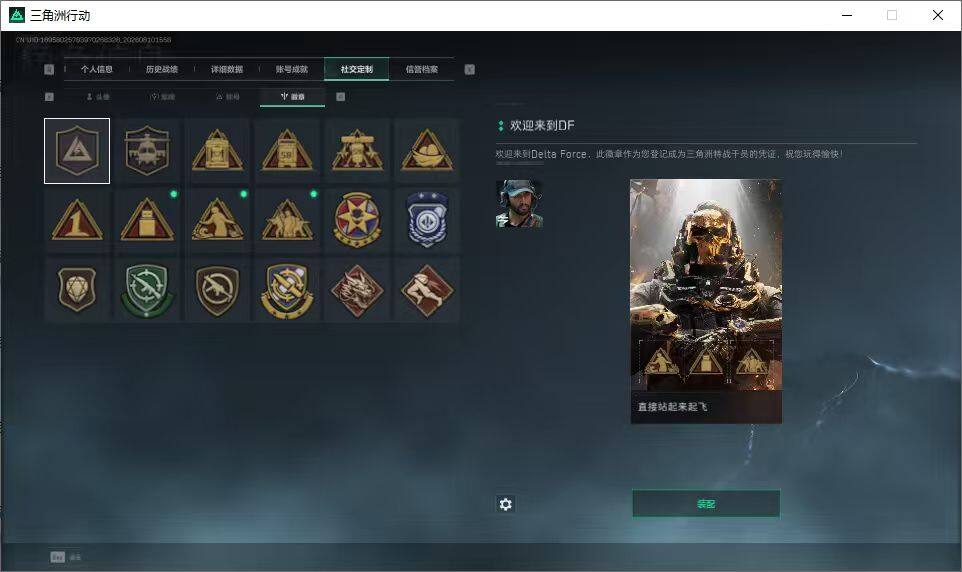Click the Esc return button at bottom left

(x=66, y=557)
